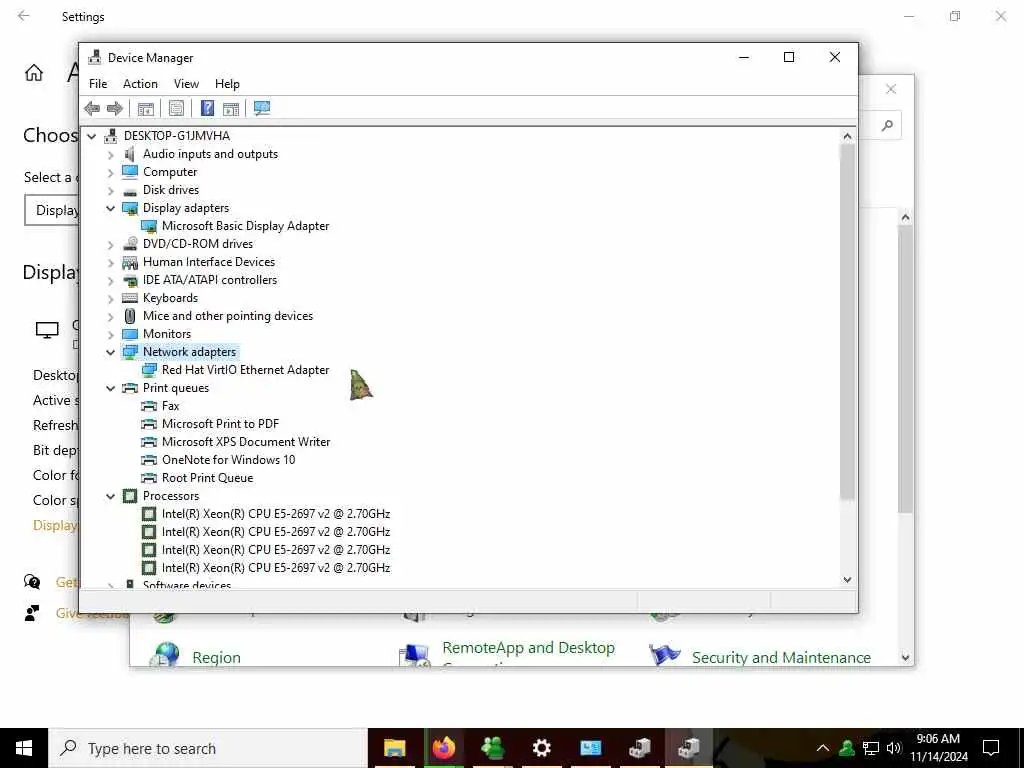Expand Audio inputs and outputs
This screenshot has height=768, width=1024.
tap(110, 155)
